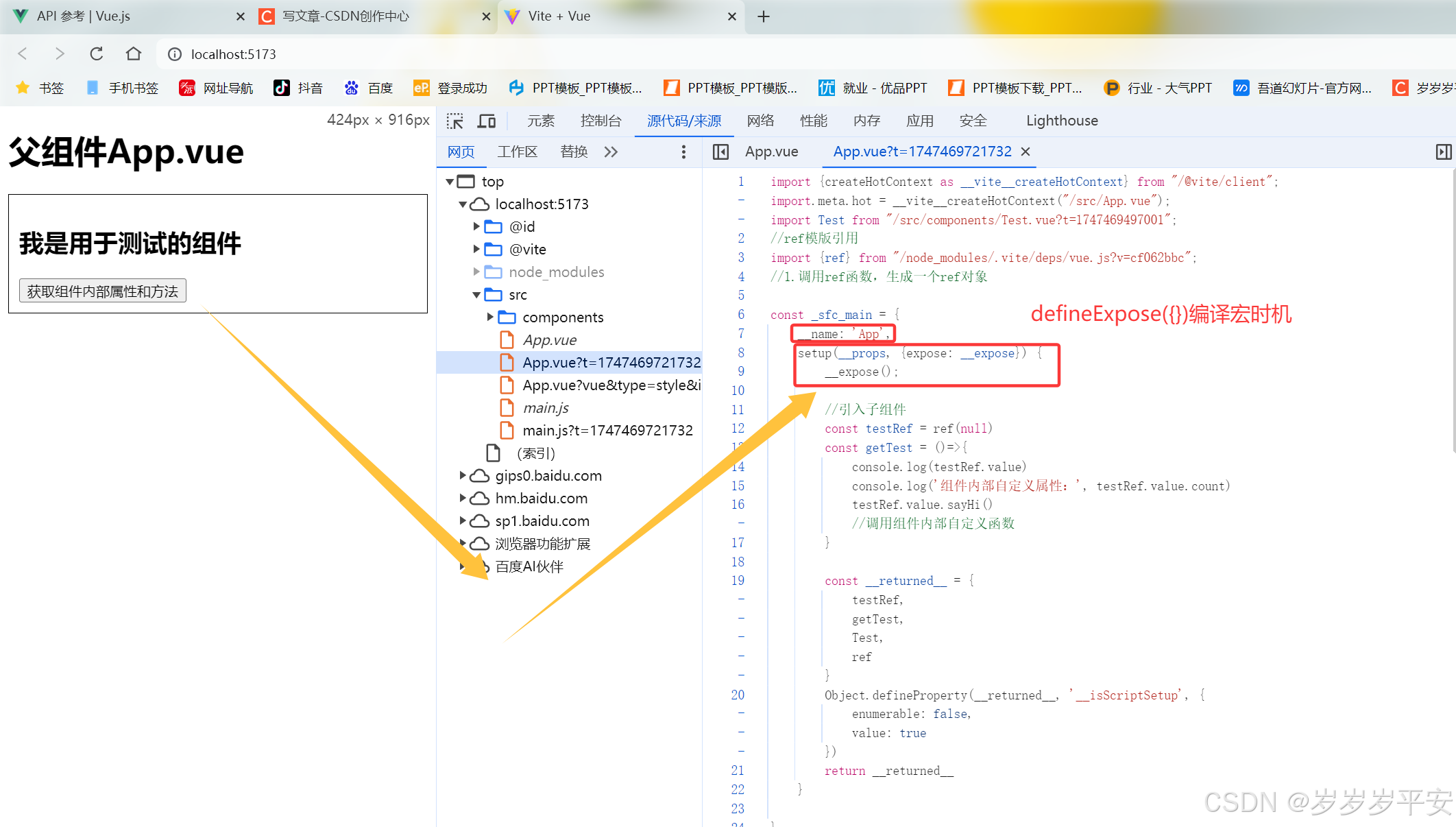
Task: Expand the @vite folder
Action: click(476, 249)
